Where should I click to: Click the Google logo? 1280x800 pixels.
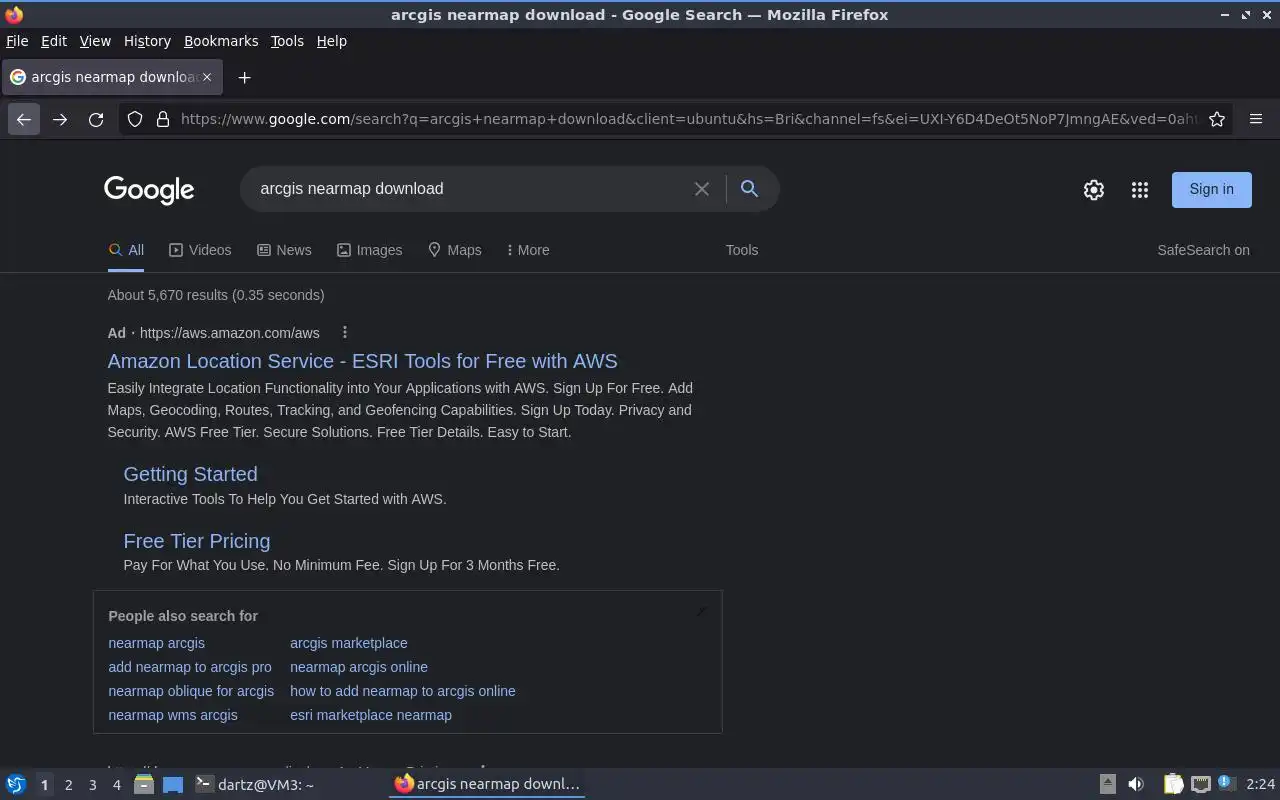pos(149,189)
